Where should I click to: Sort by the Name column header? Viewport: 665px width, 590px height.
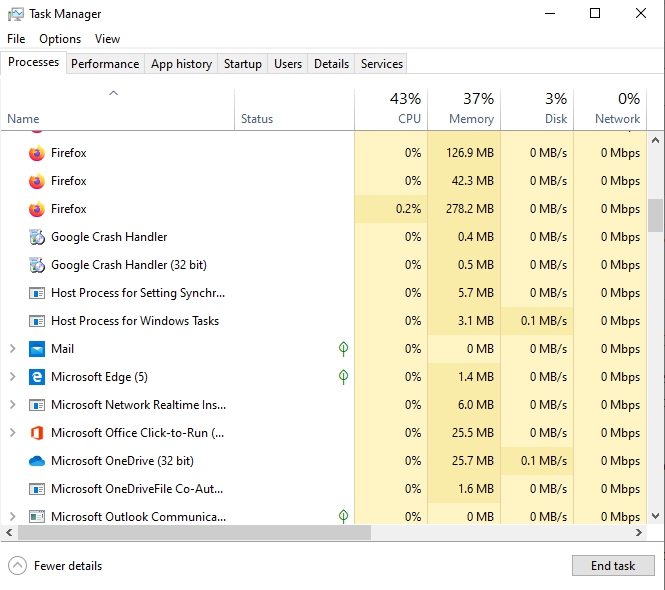click(117, 109)
